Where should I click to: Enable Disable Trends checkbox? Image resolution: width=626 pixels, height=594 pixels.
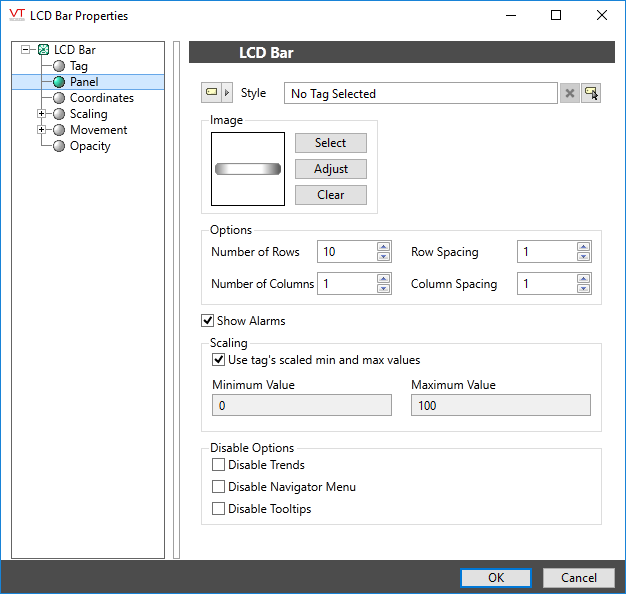point(219,465)
